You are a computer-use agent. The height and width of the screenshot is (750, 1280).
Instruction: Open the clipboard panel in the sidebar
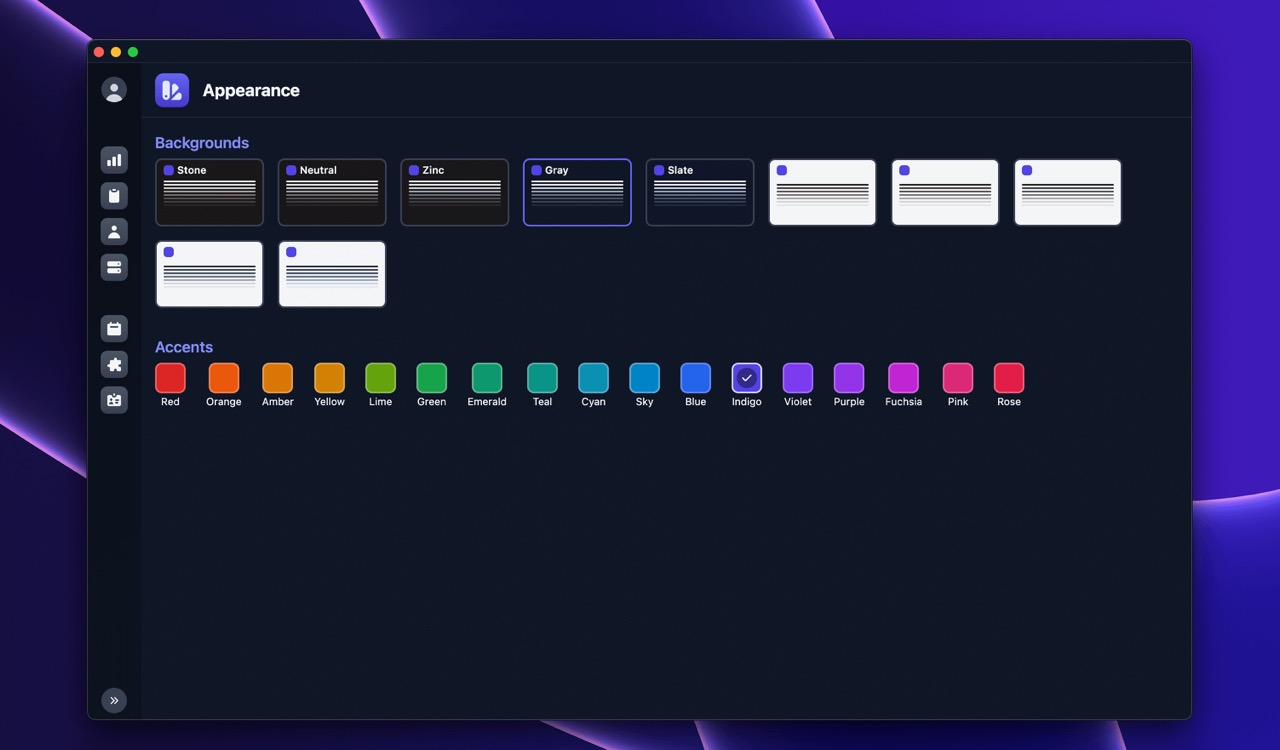tap(114, 195)
